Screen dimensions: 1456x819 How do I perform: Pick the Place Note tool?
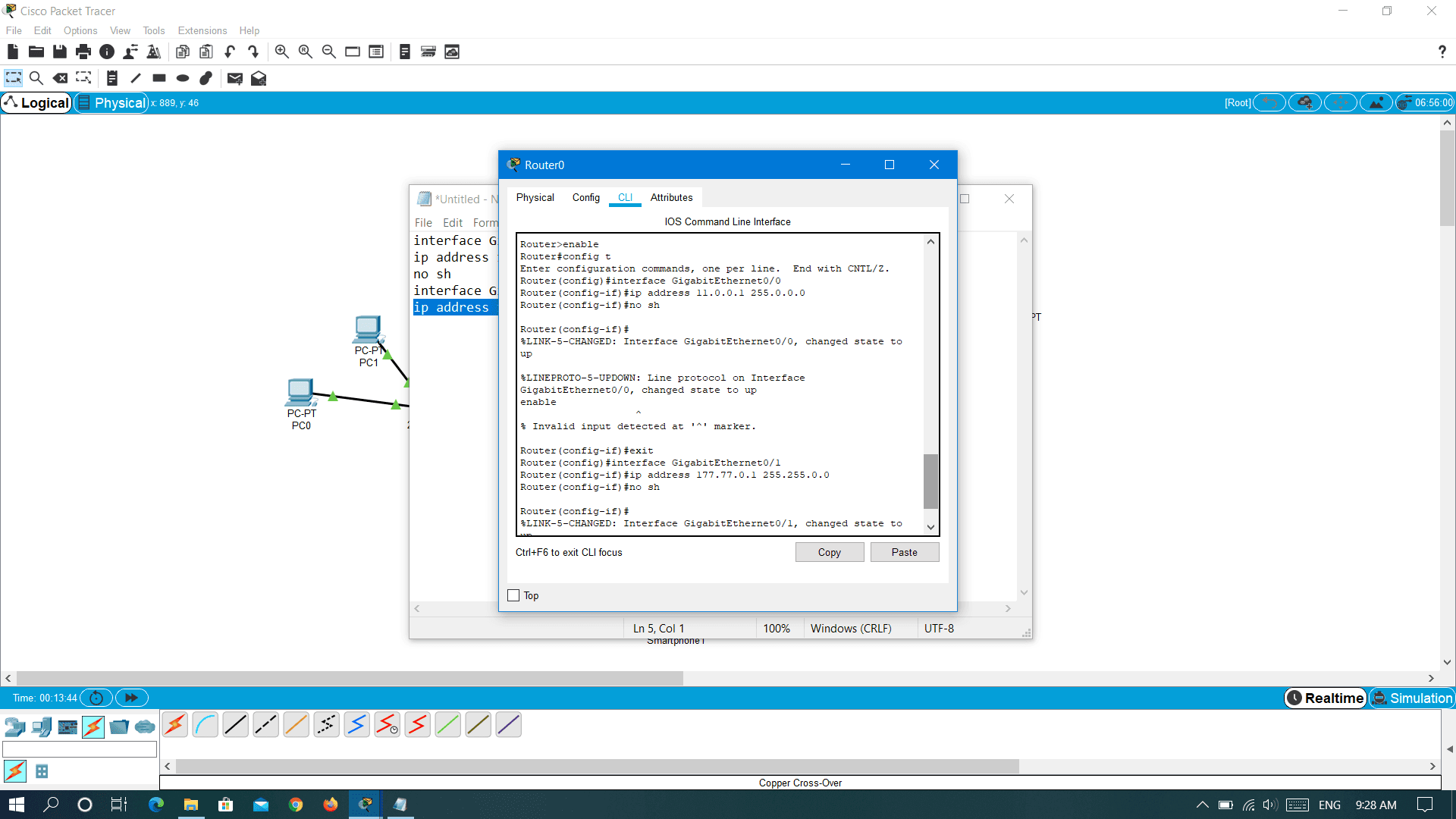point(112,78)
